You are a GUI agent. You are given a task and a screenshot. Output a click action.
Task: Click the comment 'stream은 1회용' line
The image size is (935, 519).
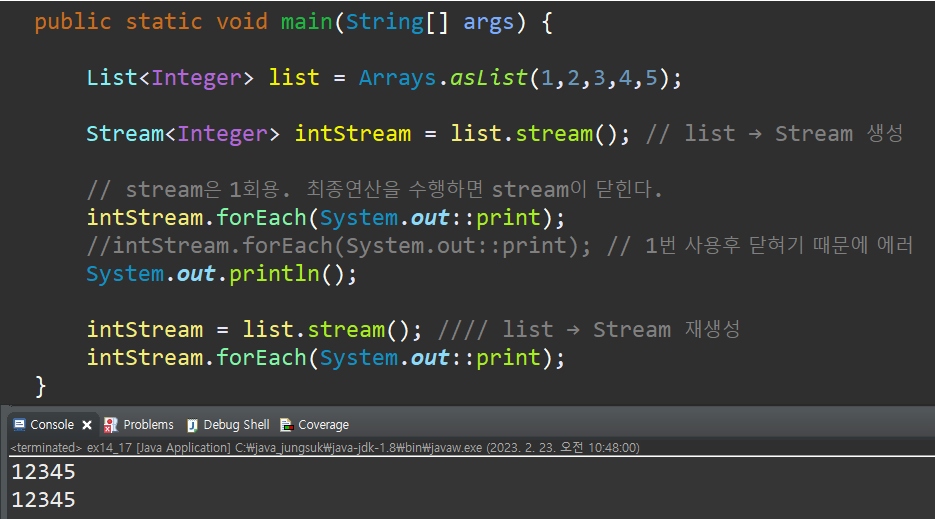374,190
